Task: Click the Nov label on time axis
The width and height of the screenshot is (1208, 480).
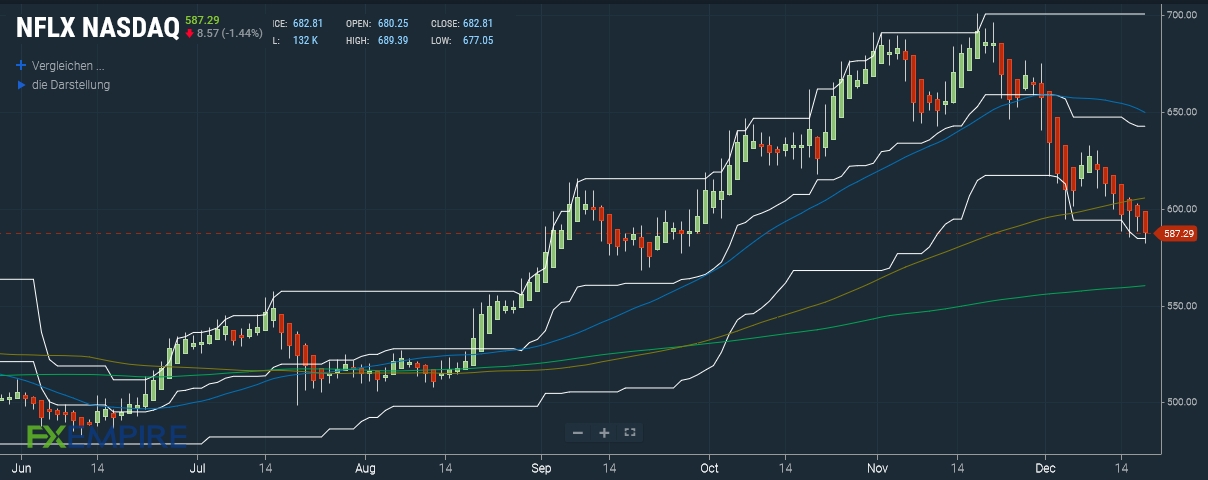Action: point(878,467)
